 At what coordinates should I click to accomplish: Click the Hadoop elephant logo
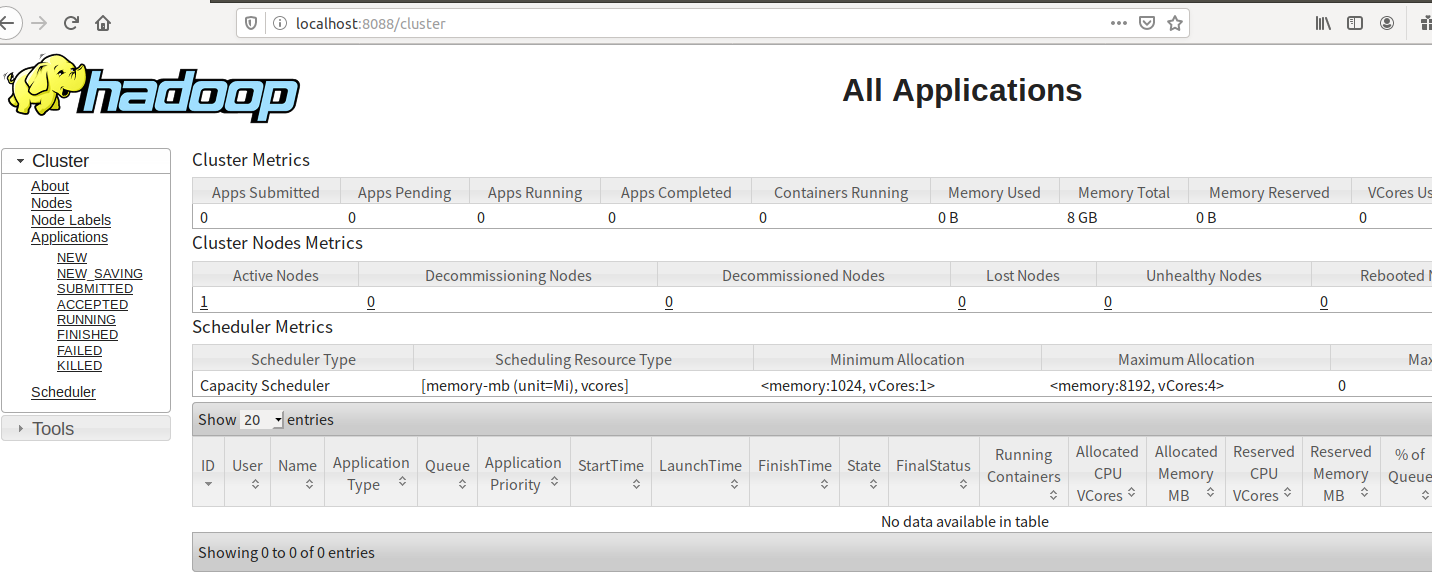(x=153, y=88)
